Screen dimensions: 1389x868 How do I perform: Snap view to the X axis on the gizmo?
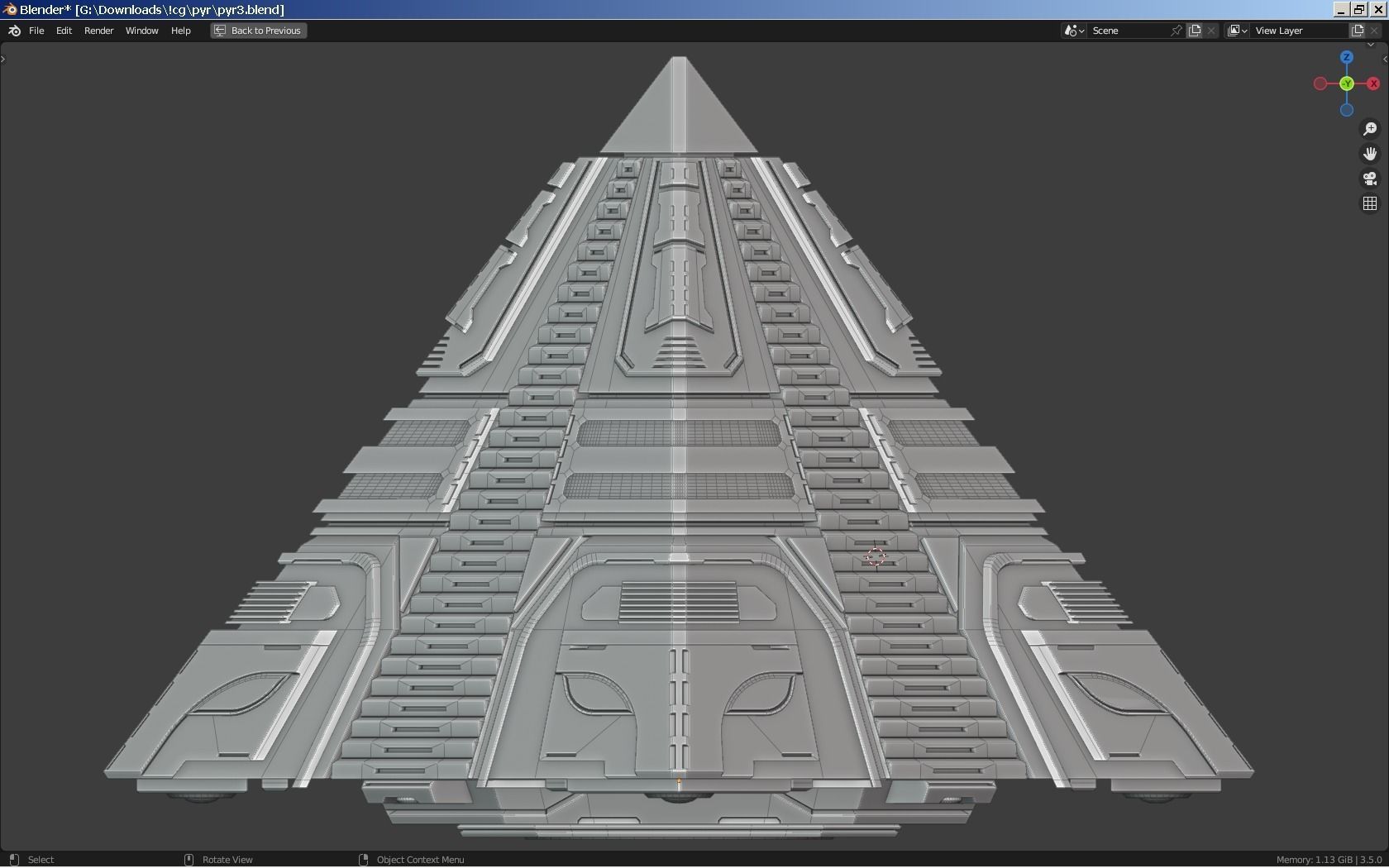click(x=1373, y=83)
